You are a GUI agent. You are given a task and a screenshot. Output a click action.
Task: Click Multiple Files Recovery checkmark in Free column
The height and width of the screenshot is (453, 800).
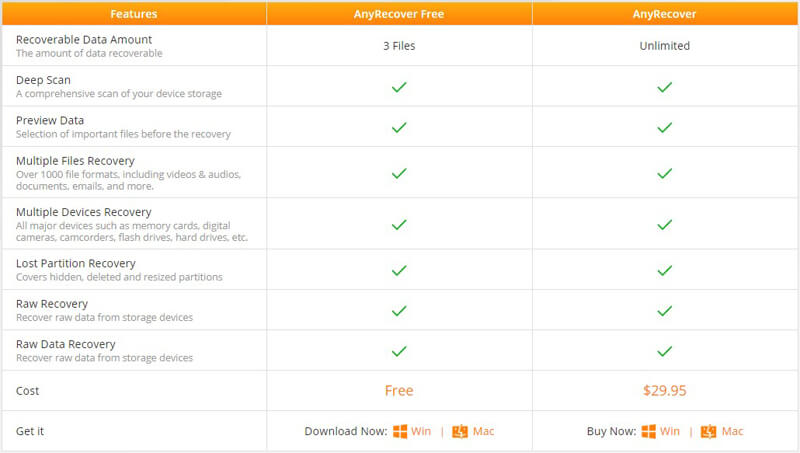pyautogui.click(x=399, y=173)
